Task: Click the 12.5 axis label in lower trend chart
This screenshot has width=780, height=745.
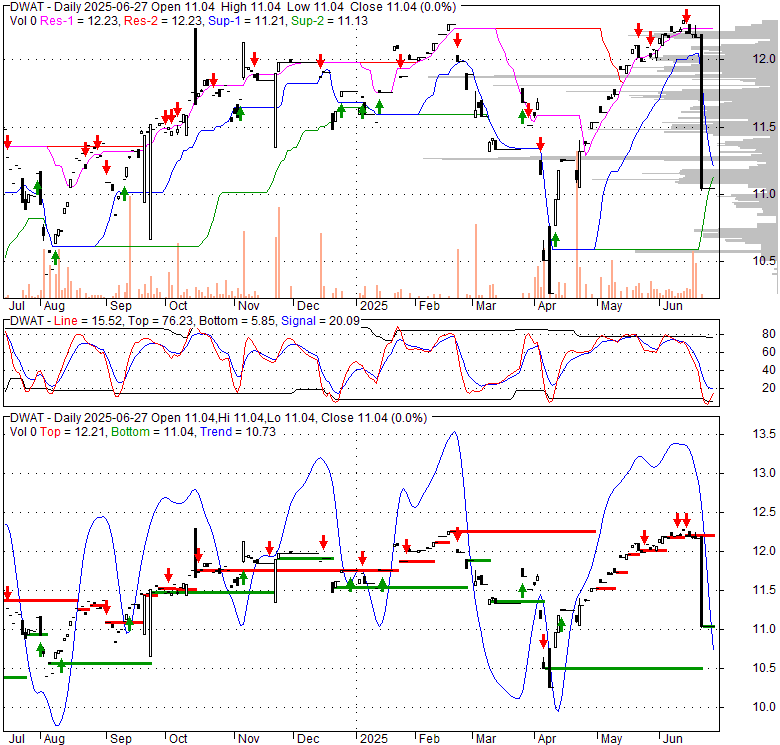Action: pyautogui.click(x=763, y=512)
